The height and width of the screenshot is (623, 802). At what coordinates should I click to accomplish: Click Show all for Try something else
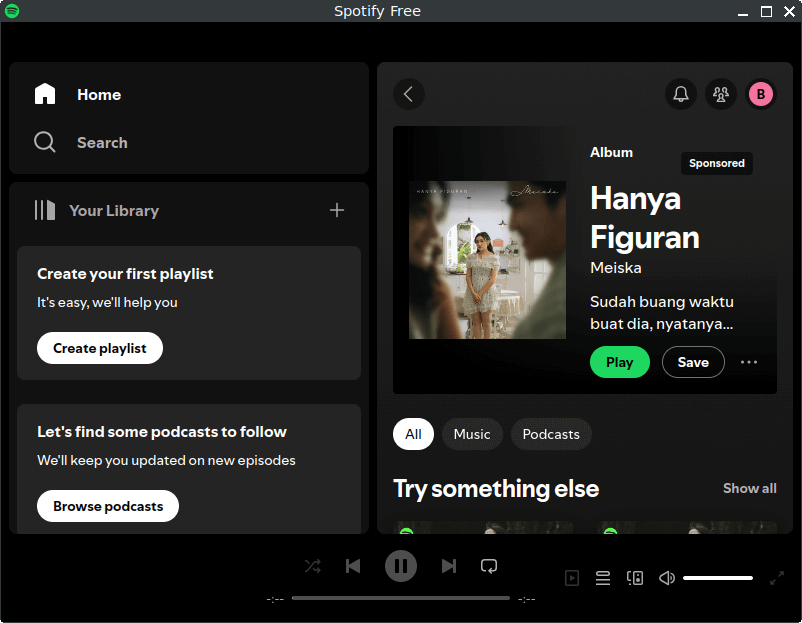pos(750,488)
